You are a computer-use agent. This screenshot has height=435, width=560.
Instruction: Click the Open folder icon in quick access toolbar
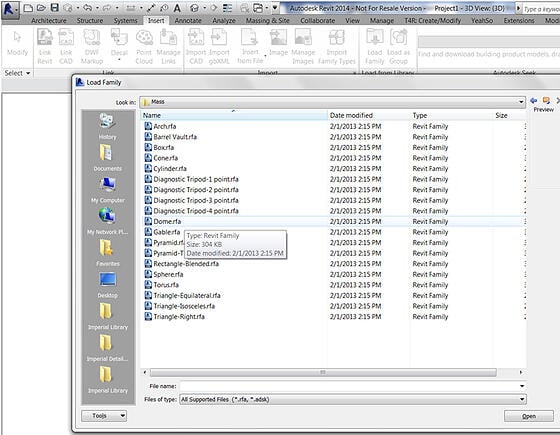pos(41,8)
